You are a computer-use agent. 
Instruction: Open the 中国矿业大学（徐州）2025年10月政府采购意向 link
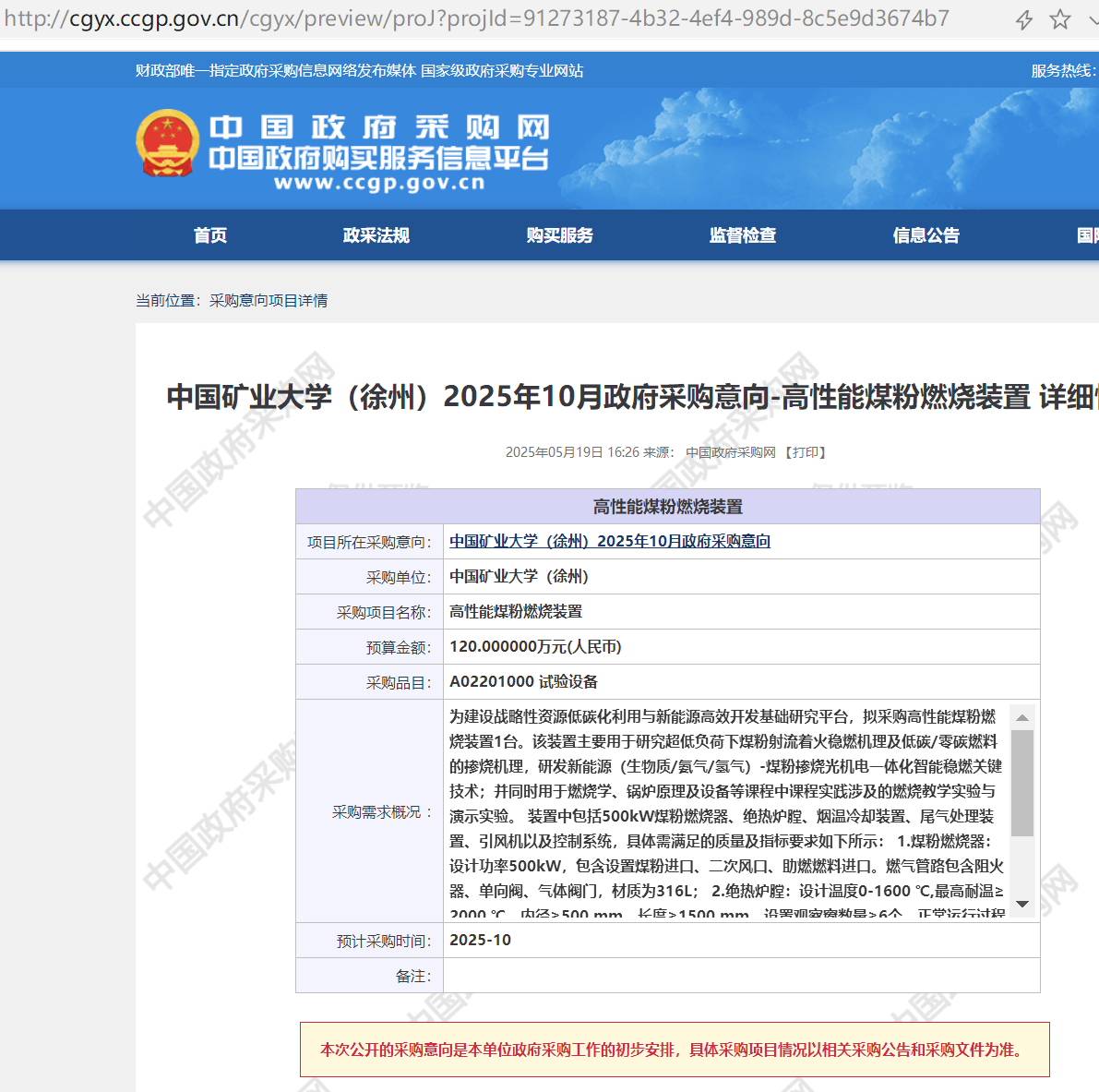tap(610, 542)
